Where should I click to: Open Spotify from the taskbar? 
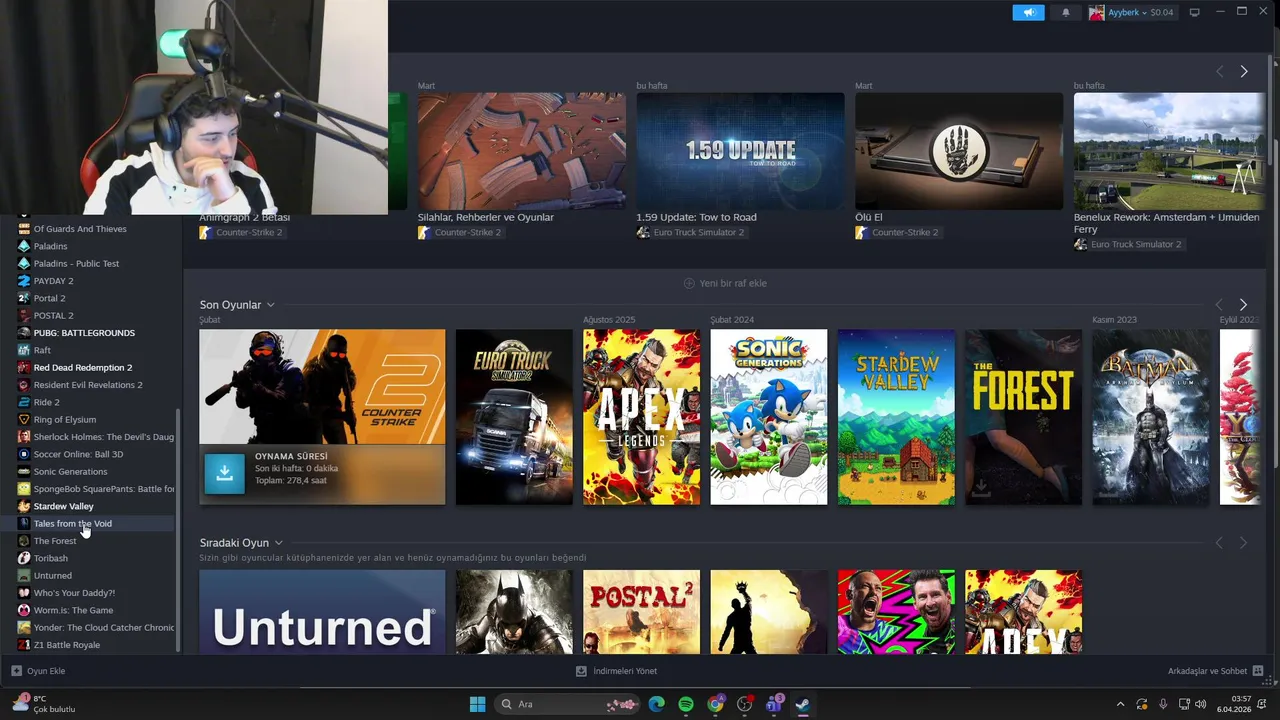[686, 704]
